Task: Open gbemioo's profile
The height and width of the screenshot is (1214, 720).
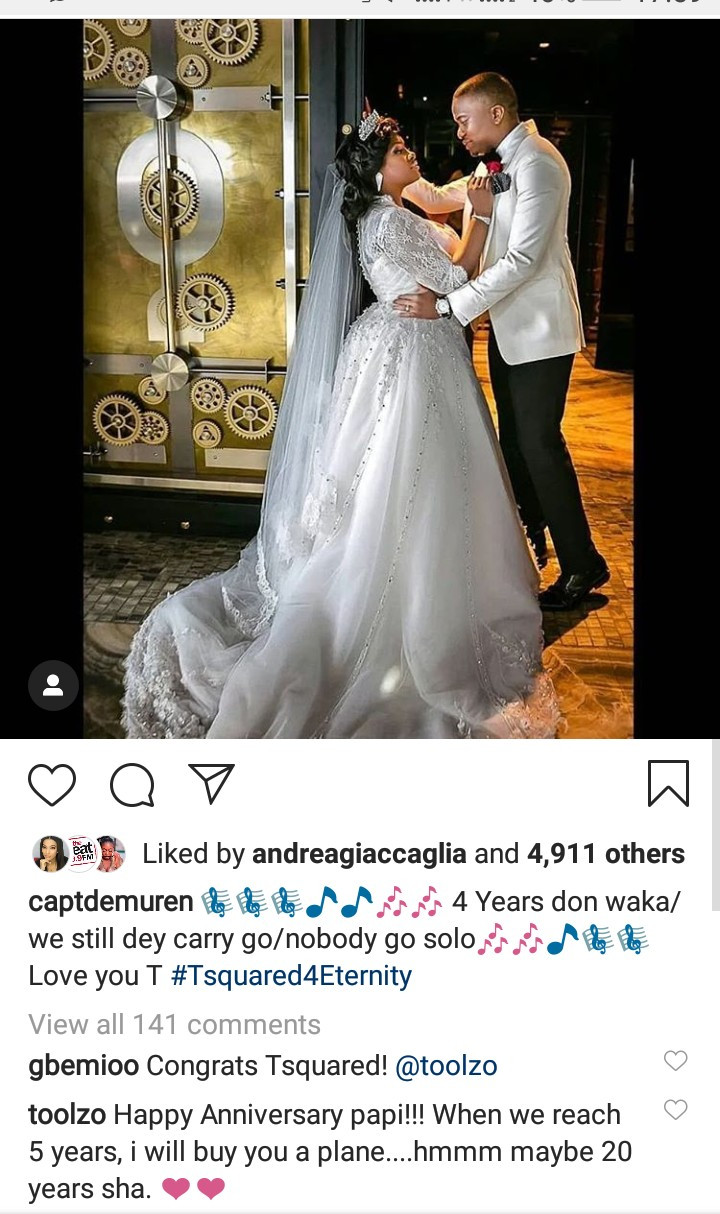Action: [x=83, y=1066]
